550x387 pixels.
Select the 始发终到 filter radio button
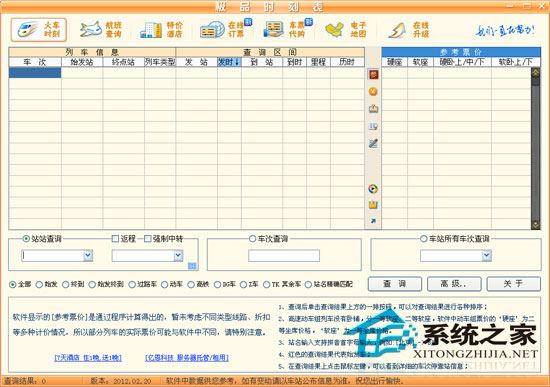92,284
